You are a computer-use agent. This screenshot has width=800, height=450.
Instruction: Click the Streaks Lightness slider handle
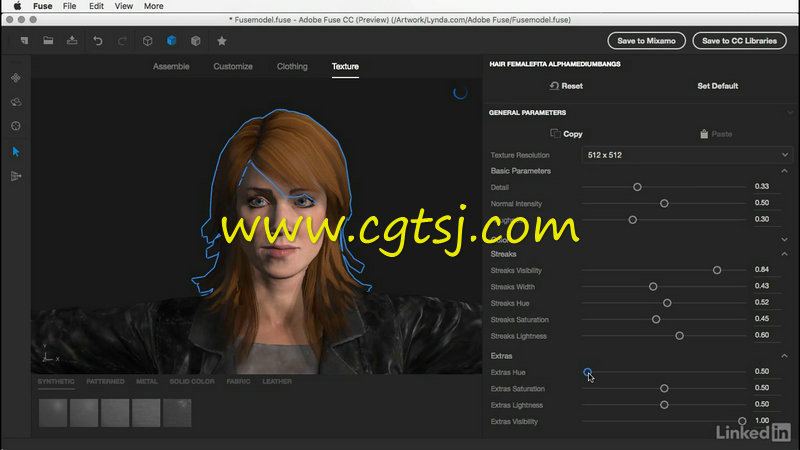click(680, 336)
